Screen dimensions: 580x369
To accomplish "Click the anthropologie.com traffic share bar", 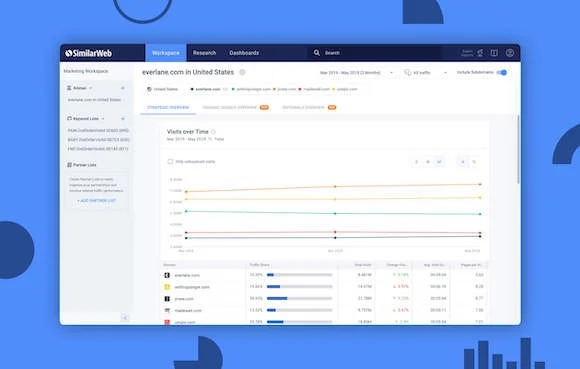I will [300, 287].
